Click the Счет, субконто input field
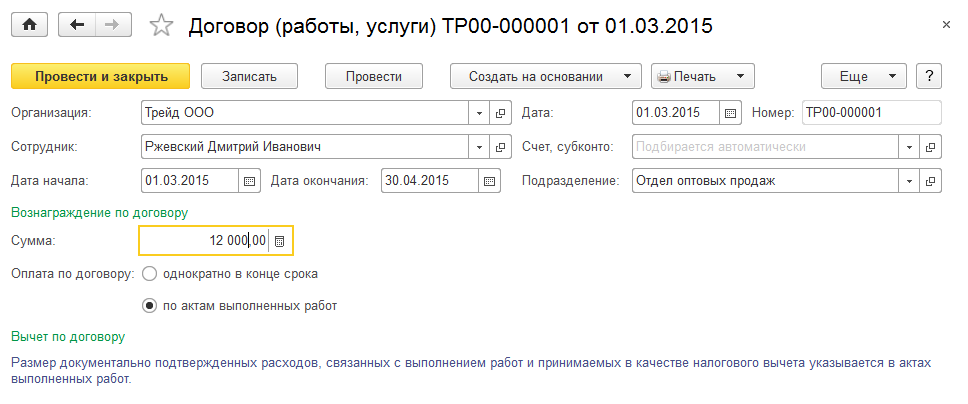This screenshot has width=968, height=404. [766, 147]
